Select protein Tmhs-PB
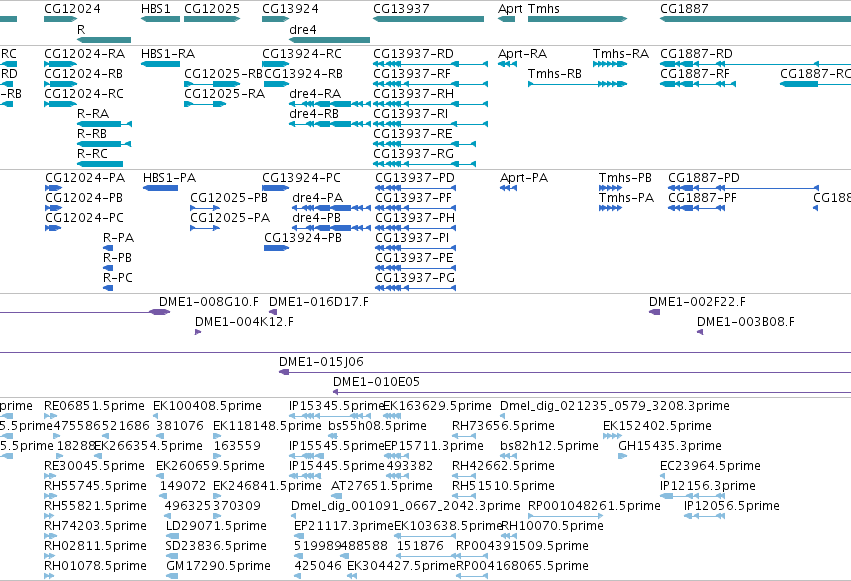 (625, 178)
